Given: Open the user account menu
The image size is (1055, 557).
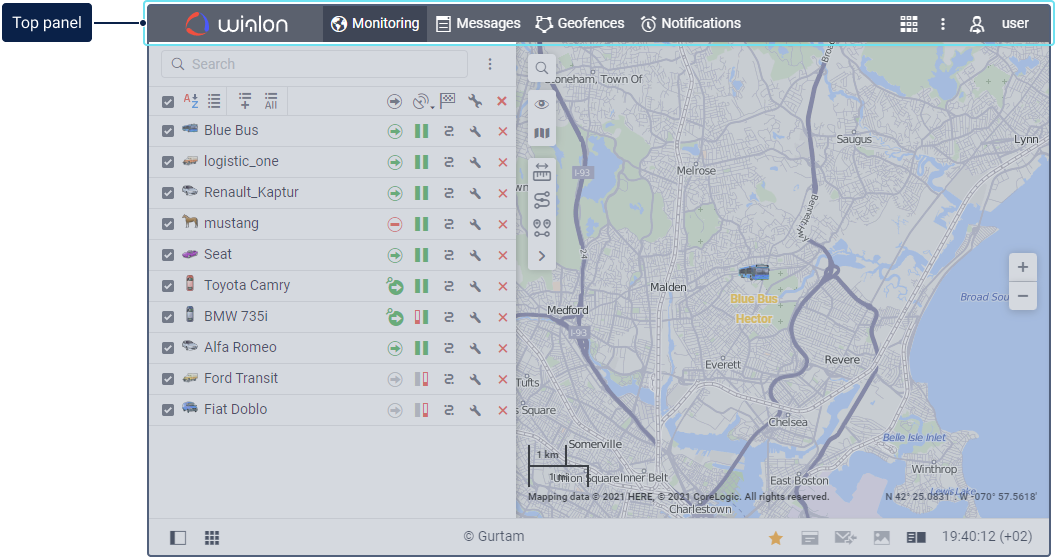Looking at the screenshot, I should [999, 24].
